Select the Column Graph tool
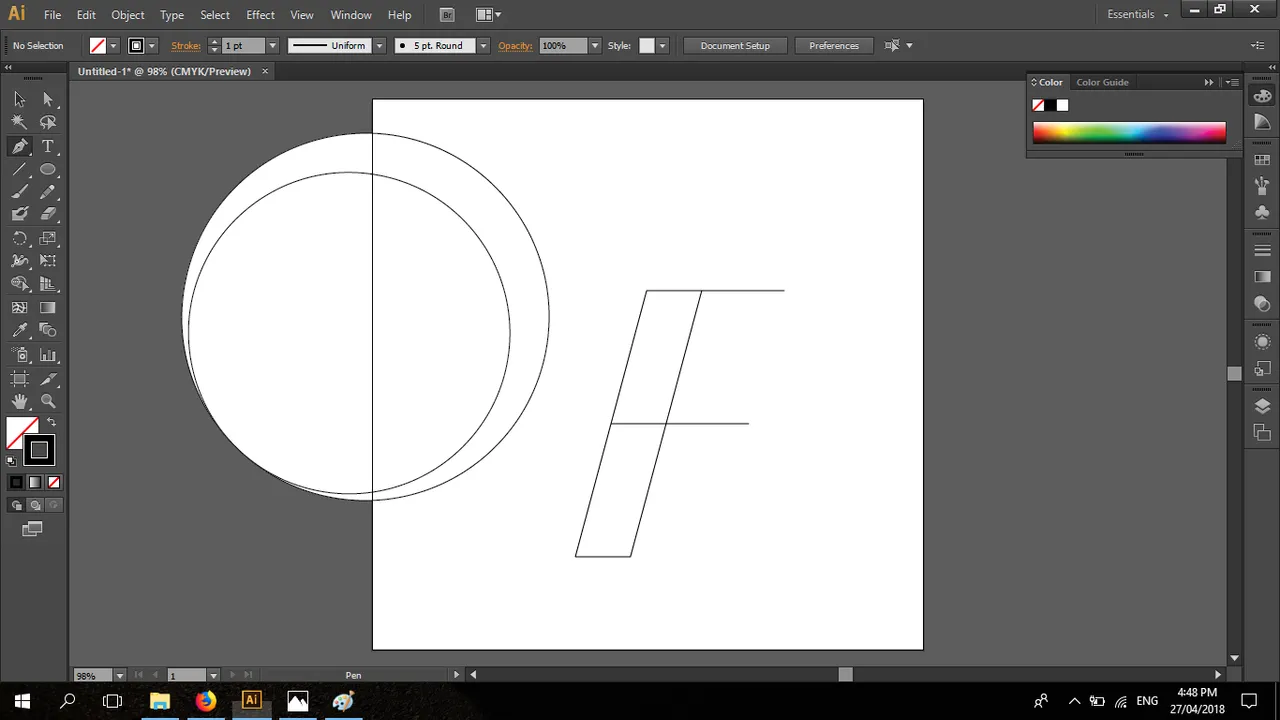The height and width of the screenshot is (720, 1280). [x=48, y=355]
